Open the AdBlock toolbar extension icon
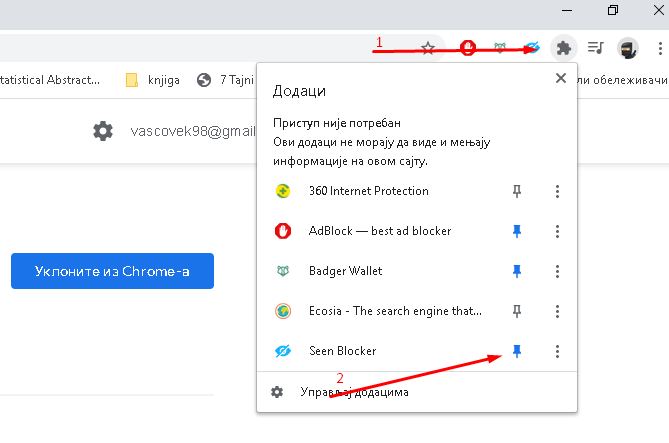The image size is (669, 443). [468, 48]
